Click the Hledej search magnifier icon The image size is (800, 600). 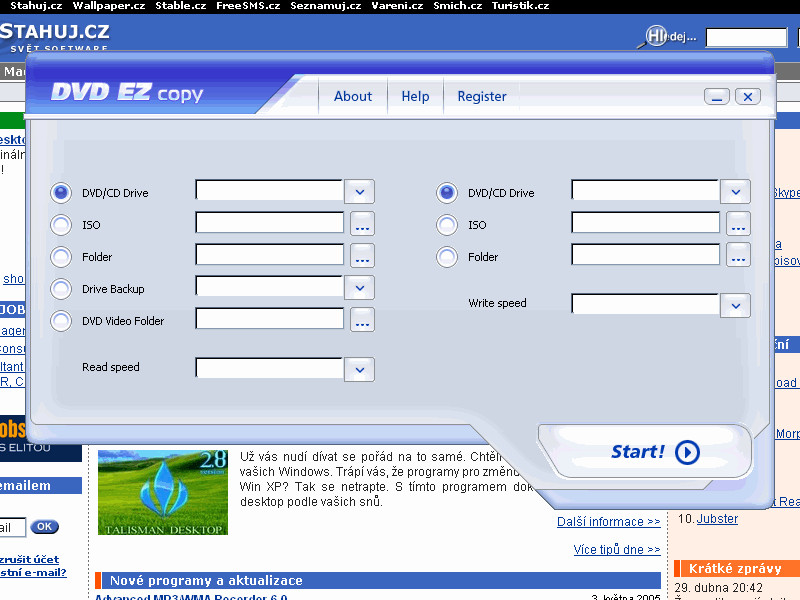[x=653, y=37]
